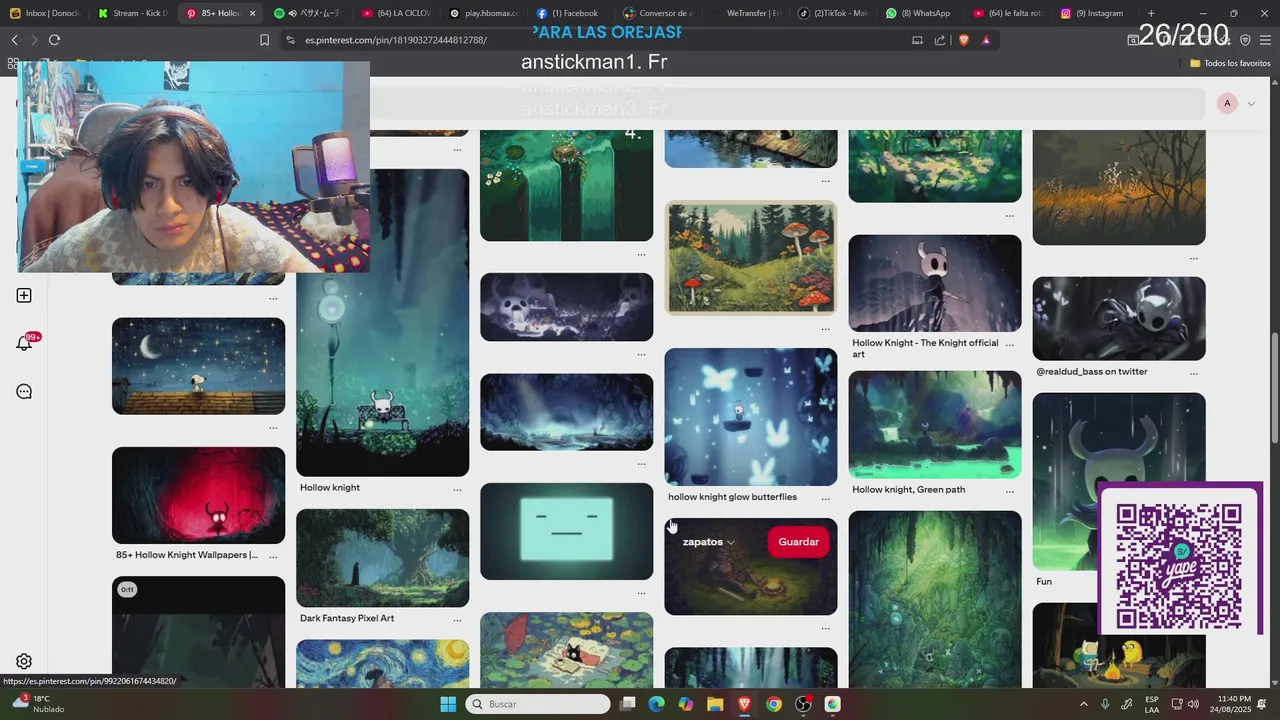
Task: Open the zapatos board dropdown
Action: click(708, 542)
